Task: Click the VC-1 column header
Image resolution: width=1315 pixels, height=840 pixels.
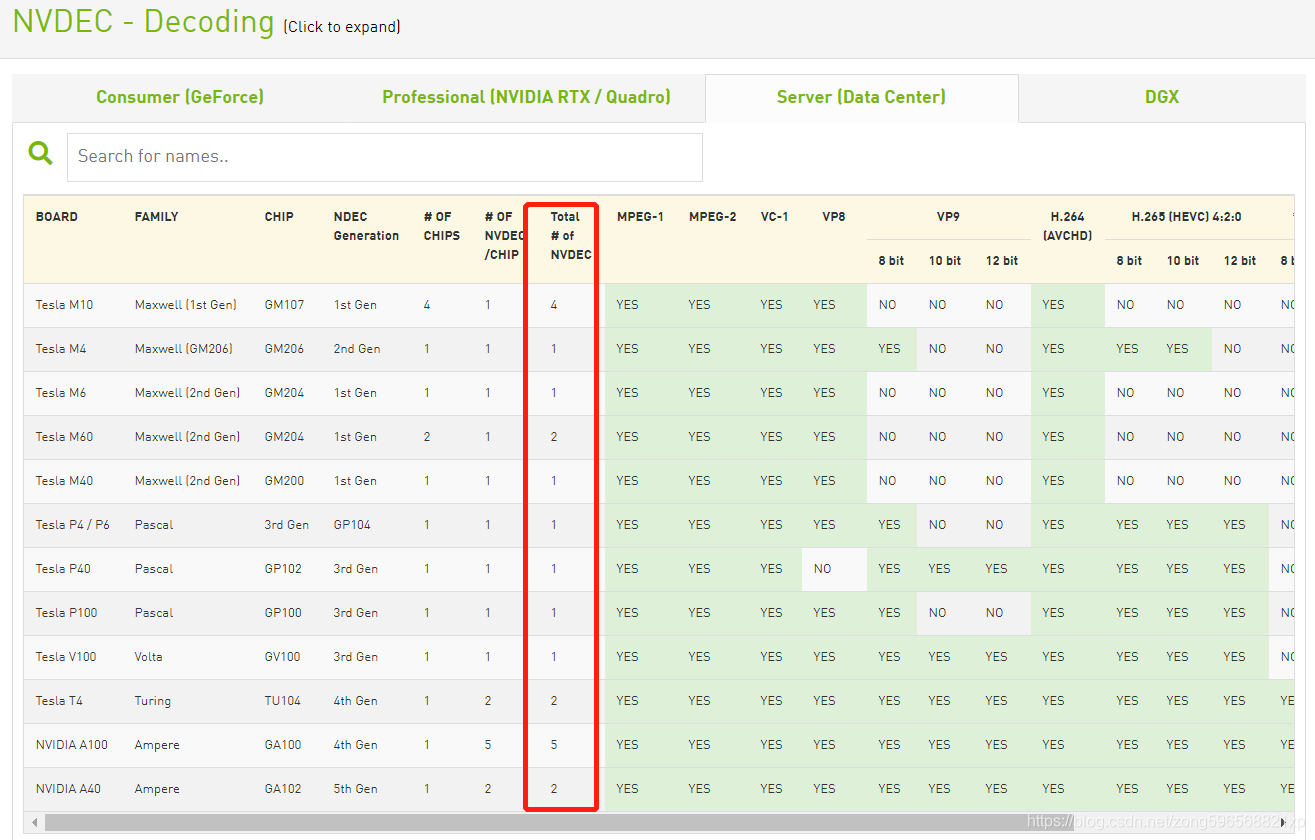Action: pos(775,217)
